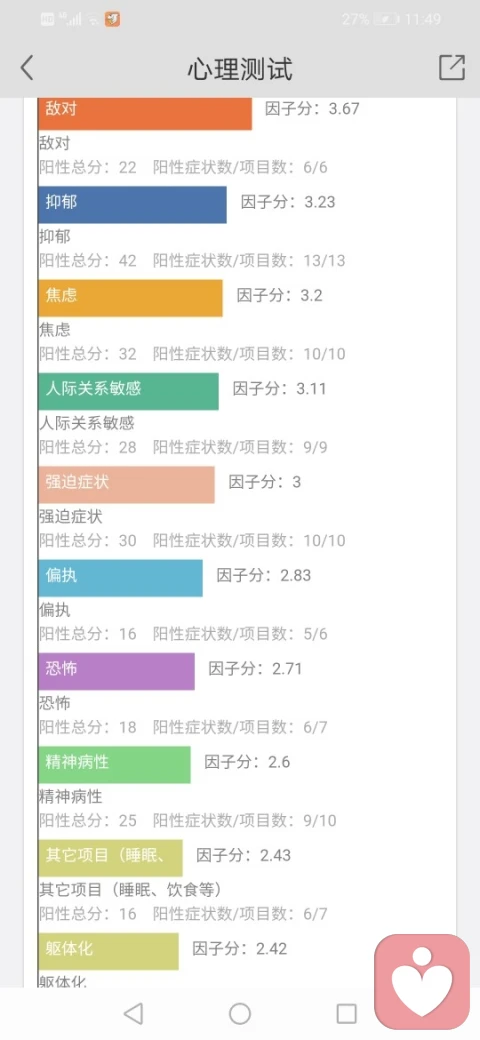This screenshot has height=1040, width=480.
Task: Tap Android recent apps square
Action: pyautogui.click(x=347, y=1013)
